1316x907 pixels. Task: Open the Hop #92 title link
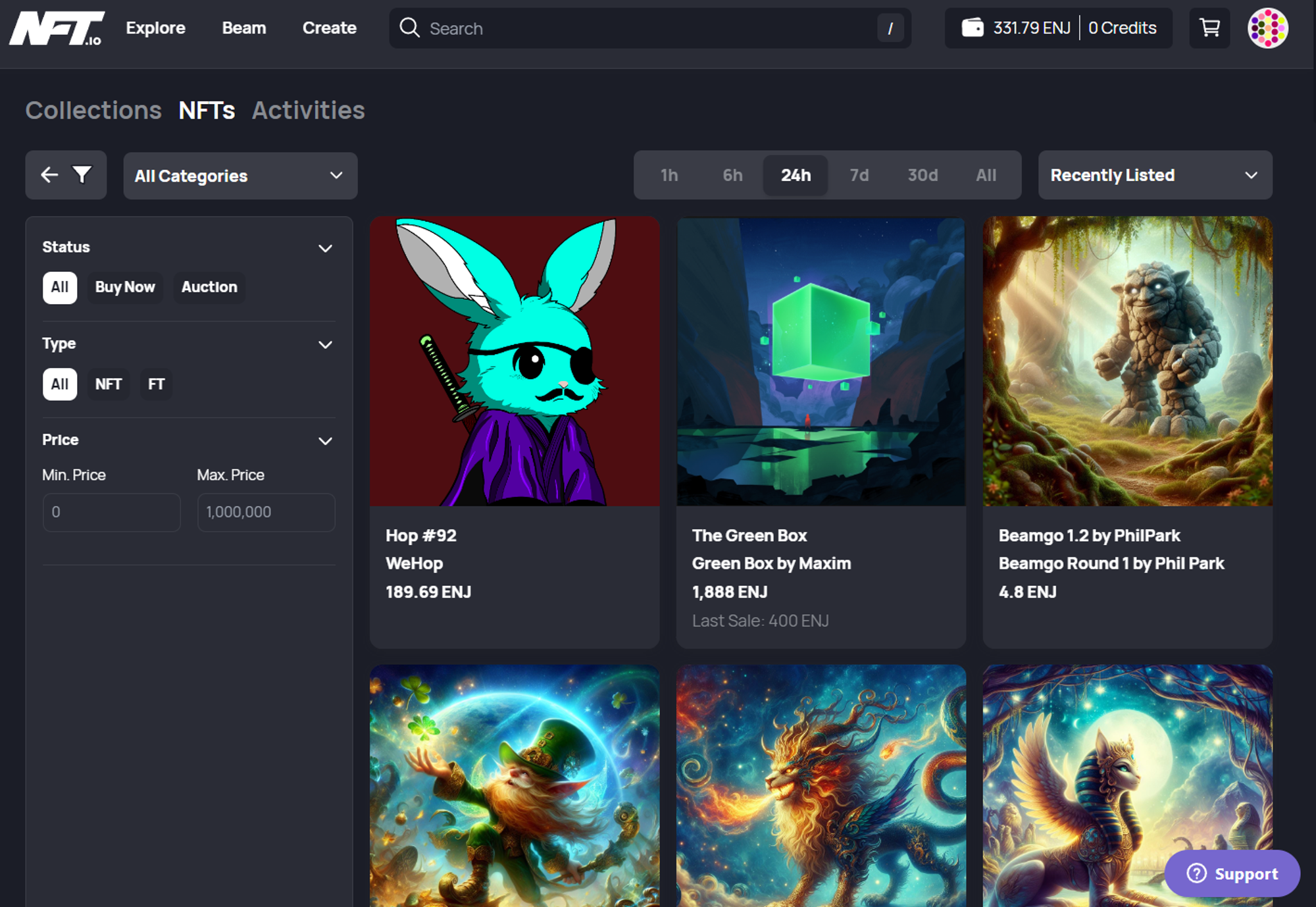click(421, 535)
